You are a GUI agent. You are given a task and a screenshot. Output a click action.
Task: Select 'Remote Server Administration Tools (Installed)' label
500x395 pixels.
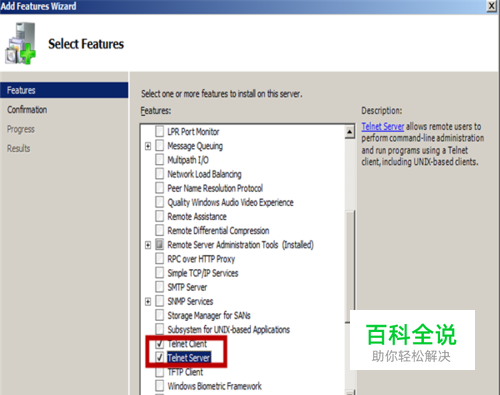(x=240, y=245)
